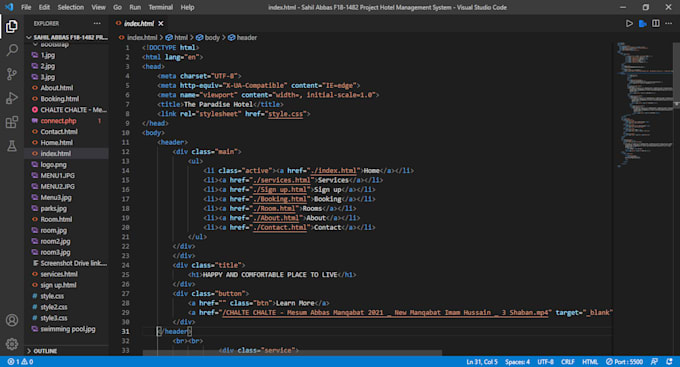The image size is (680, 367).
Task: Collapse the SAHIL ABBAS F18-1482 project folder
Action: (x=66, y=37)
